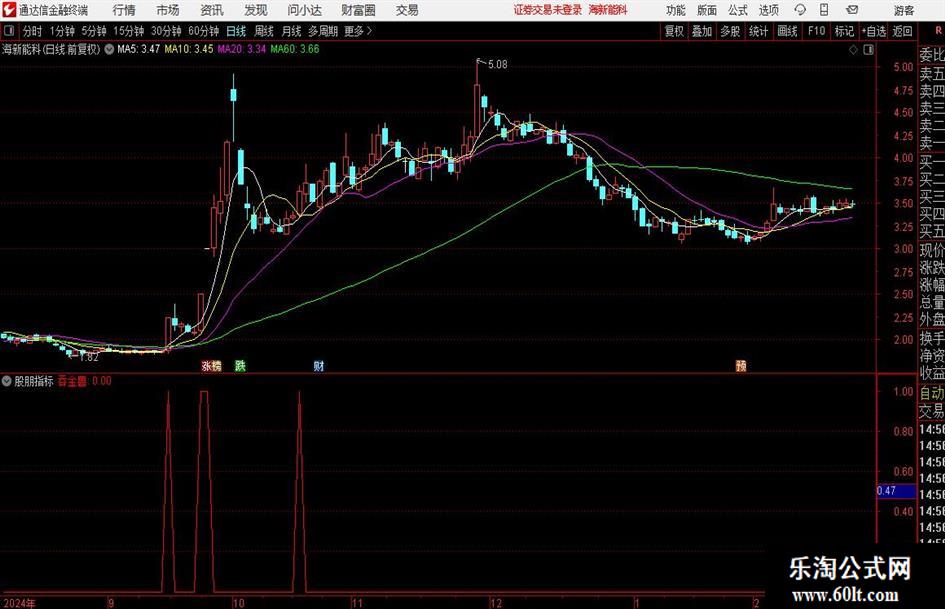This screenshot has height=609, width=945.
Task: Click the 自动 label in right panel
Action: [x=932, y=393]
